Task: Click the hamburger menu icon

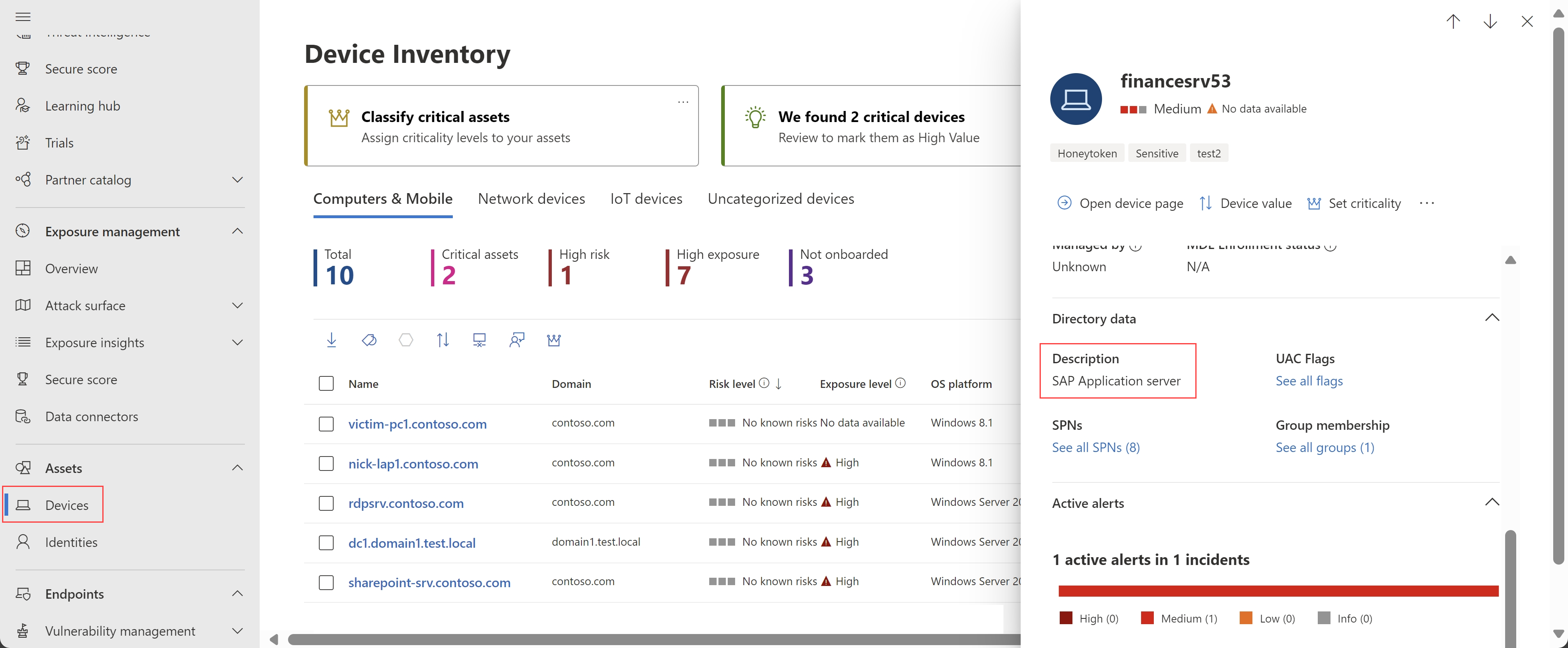Action: point(23,16)
